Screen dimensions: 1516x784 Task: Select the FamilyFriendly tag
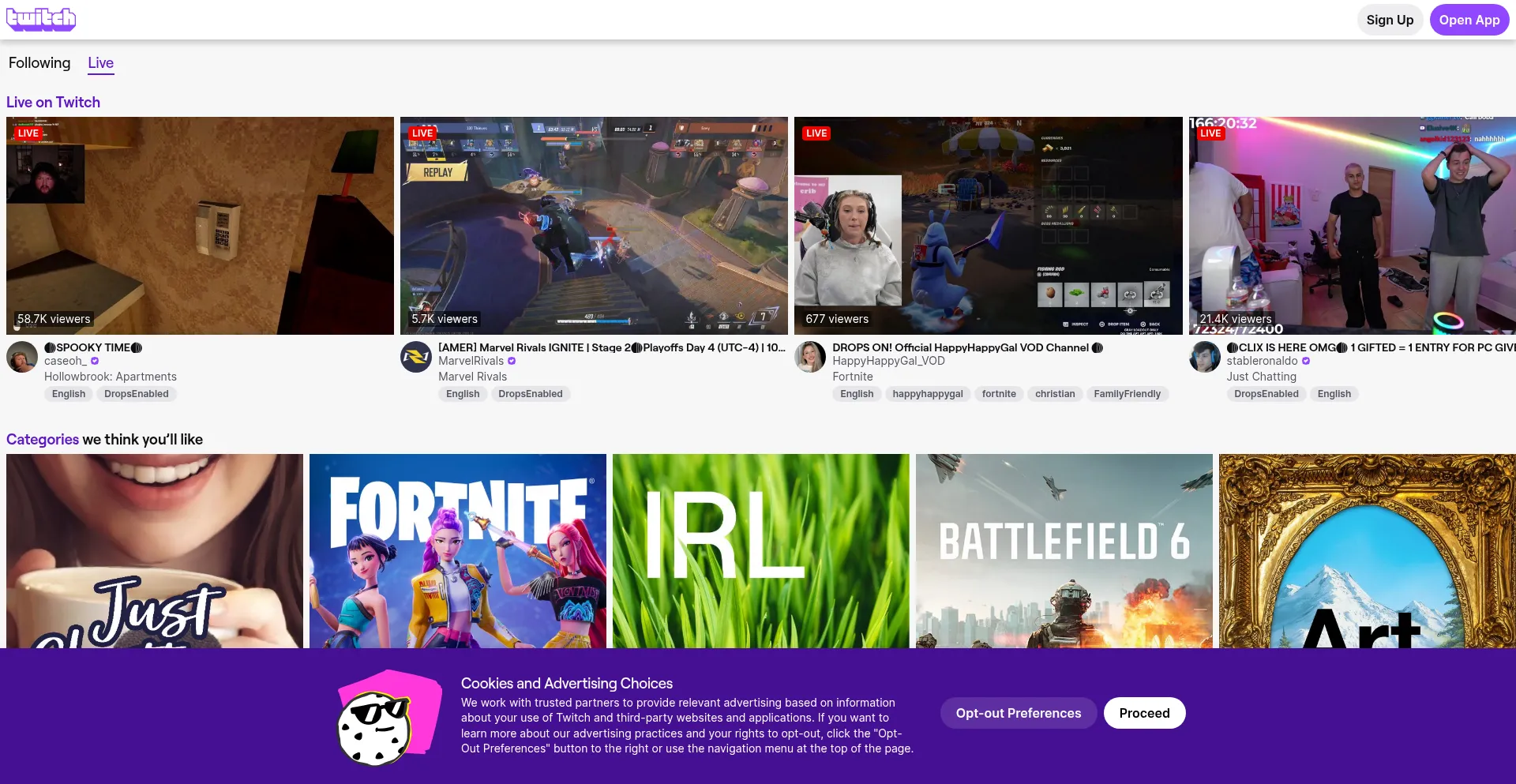(x=1127, y=394)
